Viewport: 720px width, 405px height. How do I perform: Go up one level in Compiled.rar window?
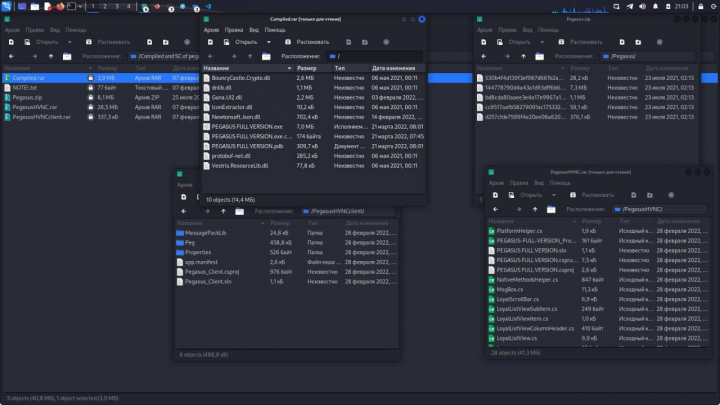tap(250, 56)
